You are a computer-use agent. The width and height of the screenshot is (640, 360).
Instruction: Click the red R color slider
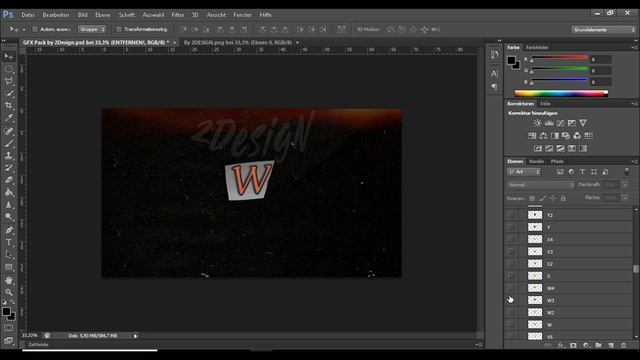click(559, 58)
